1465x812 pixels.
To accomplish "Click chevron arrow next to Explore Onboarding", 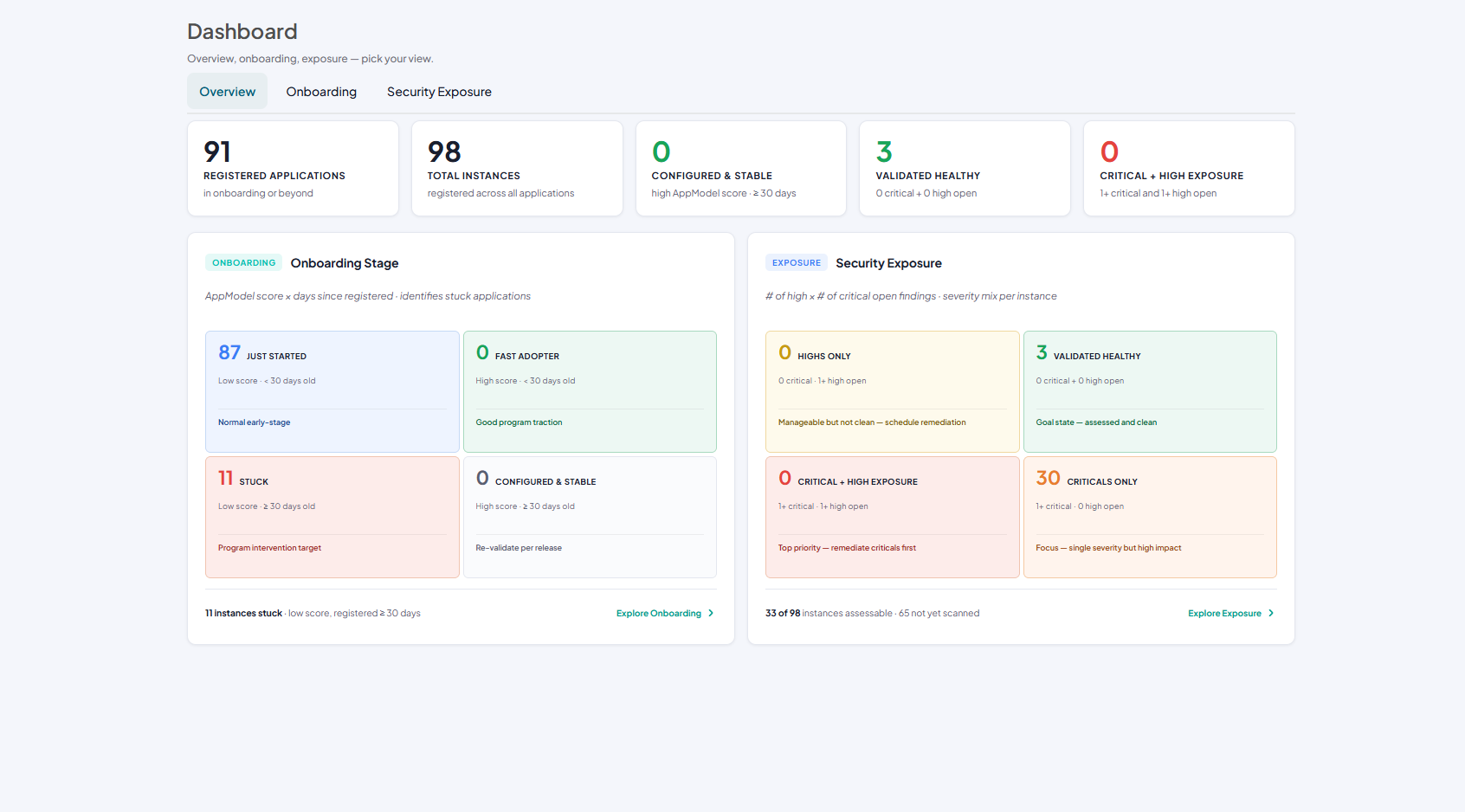I will click(711, 613).
